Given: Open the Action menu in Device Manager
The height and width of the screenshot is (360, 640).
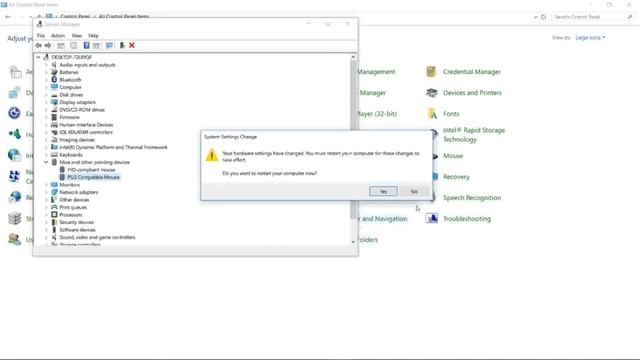Looking at the screenshot, I should (x=58, y=36).
